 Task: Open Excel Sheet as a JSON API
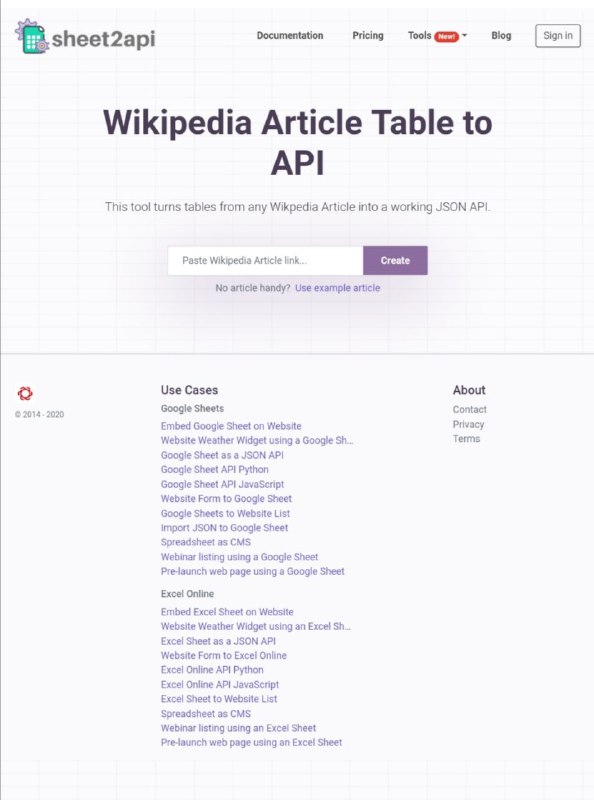click(218, 641)
